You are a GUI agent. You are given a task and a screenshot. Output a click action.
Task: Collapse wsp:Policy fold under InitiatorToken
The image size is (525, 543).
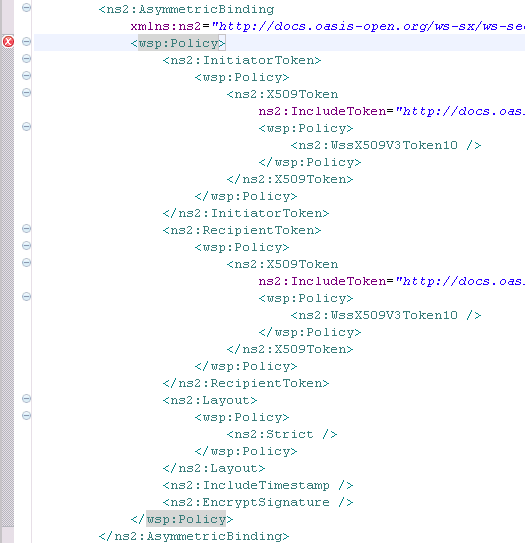point(26,75)
